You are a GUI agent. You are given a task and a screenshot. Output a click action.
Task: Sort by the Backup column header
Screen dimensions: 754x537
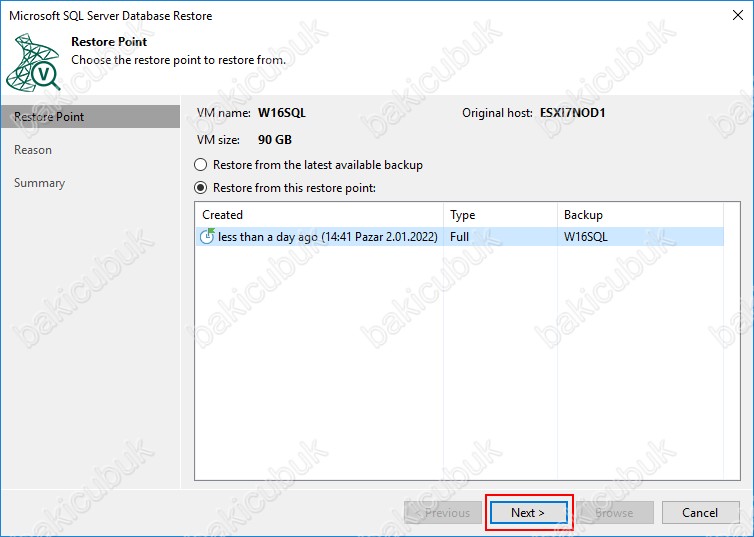click(641, 215)
